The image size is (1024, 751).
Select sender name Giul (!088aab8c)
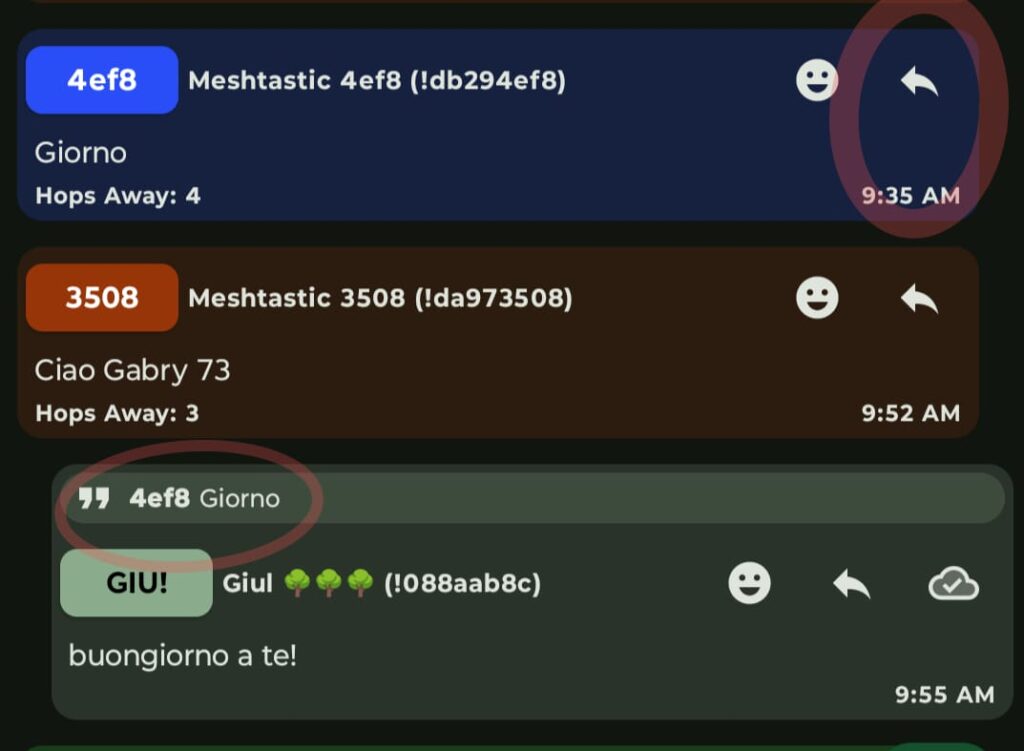coord(381,583)
